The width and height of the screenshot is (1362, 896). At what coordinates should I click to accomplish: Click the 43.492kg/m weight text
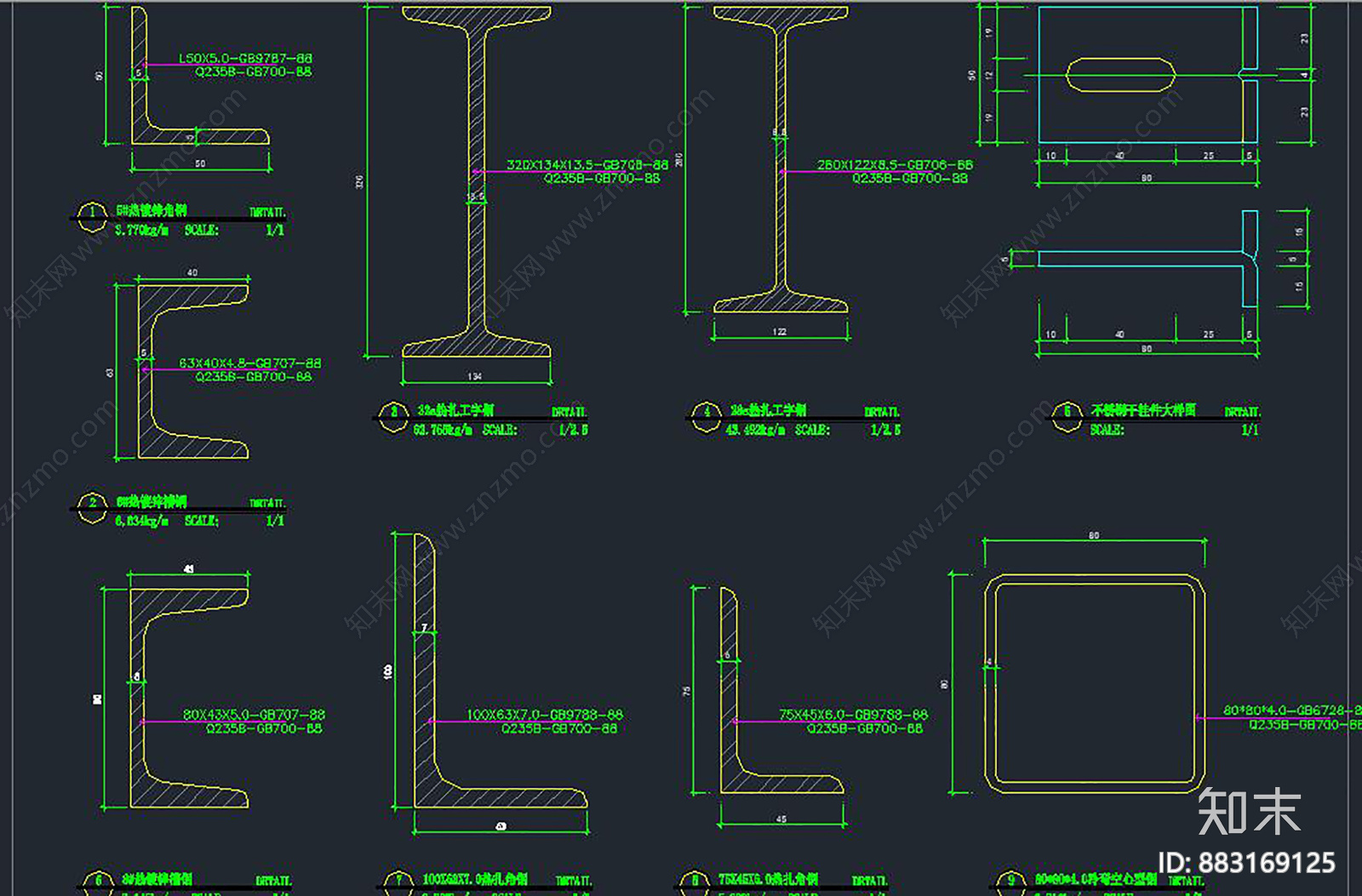click(756, 430)
